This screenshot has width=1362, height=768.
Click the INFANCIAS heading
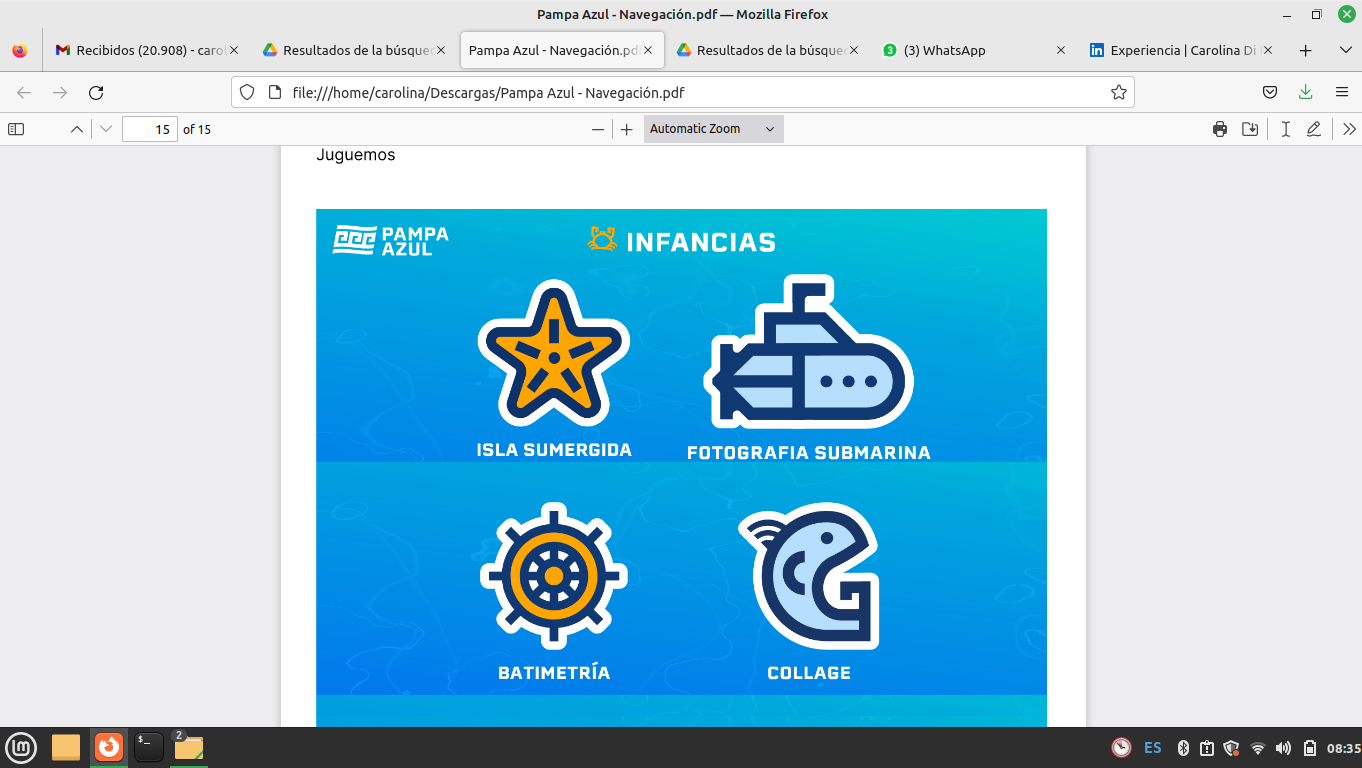click(x=701, y=242)
